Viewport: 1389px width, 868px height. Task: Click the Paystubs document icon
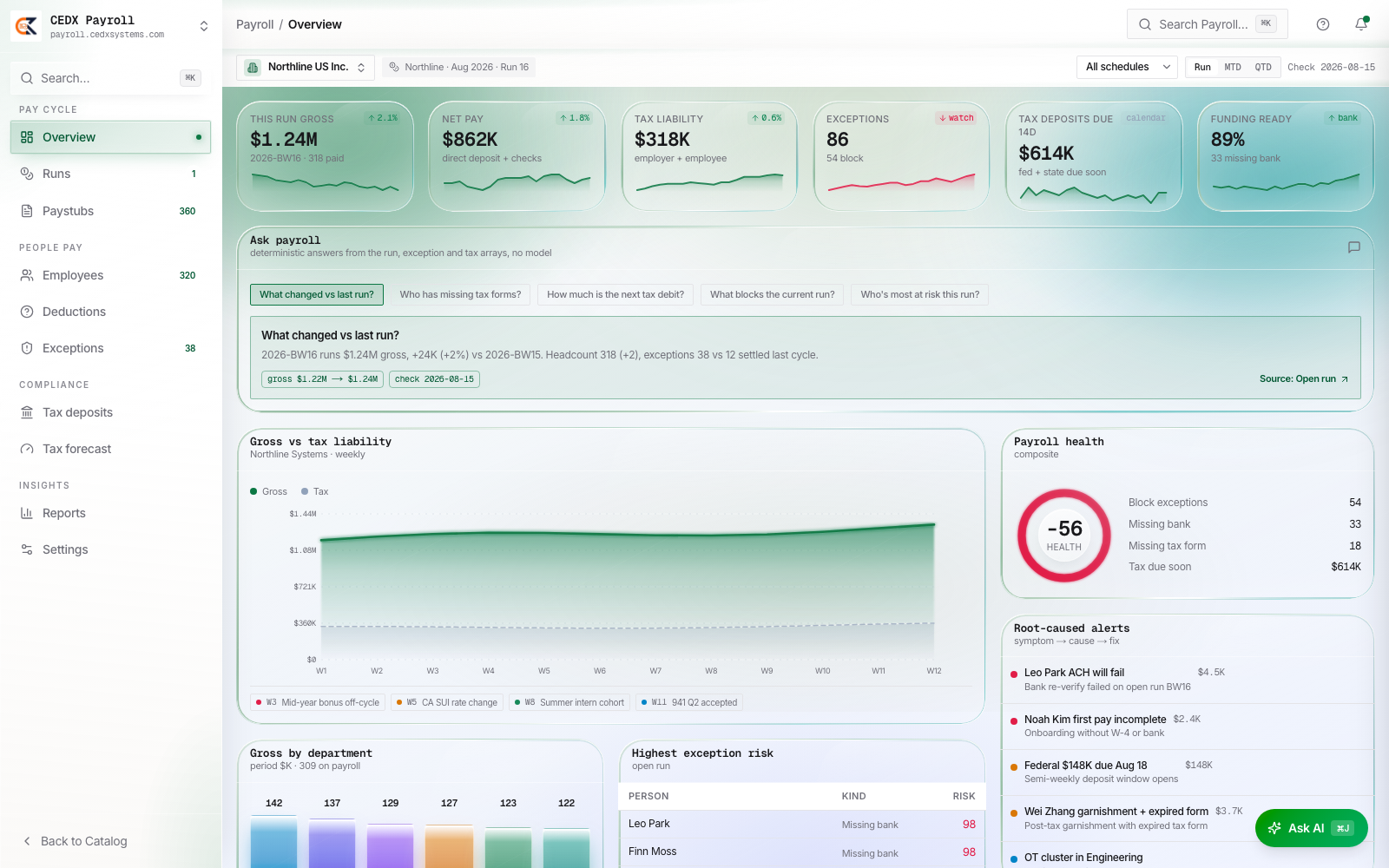[x=27, y=211]
